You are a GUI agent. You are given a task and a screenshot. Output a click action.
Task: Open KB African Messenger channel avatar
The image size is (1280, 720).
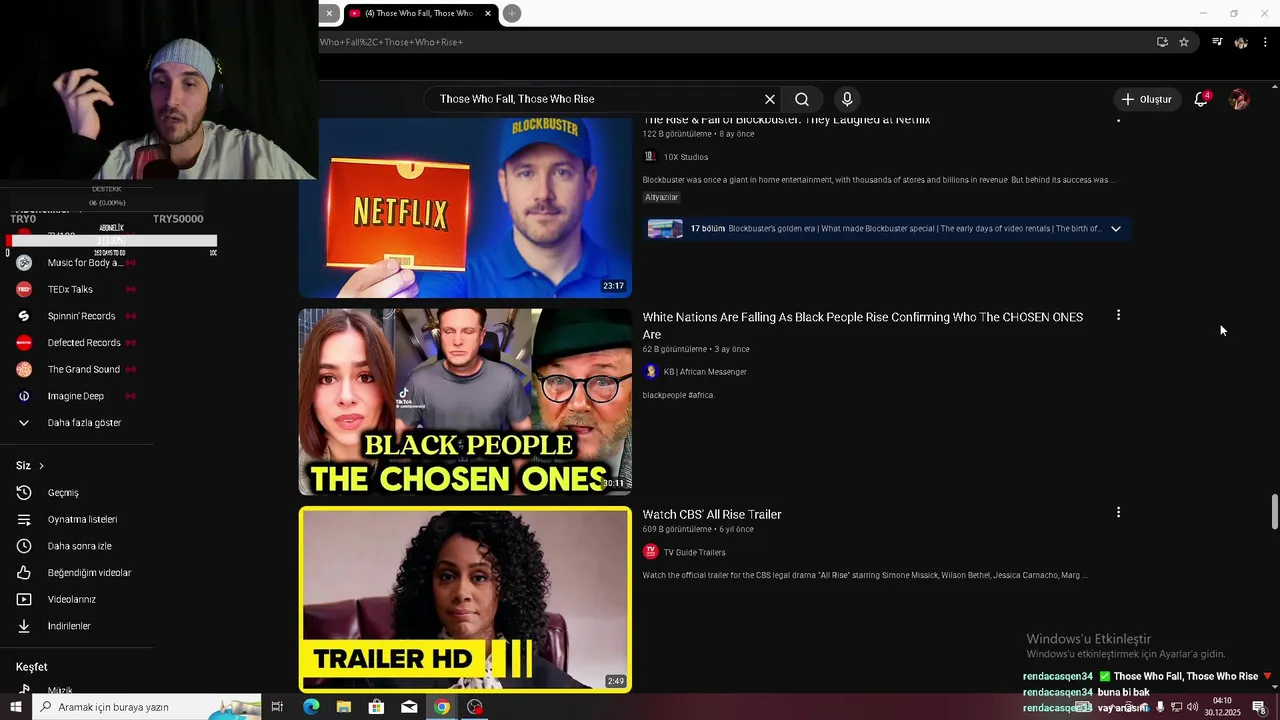[650, 372]
